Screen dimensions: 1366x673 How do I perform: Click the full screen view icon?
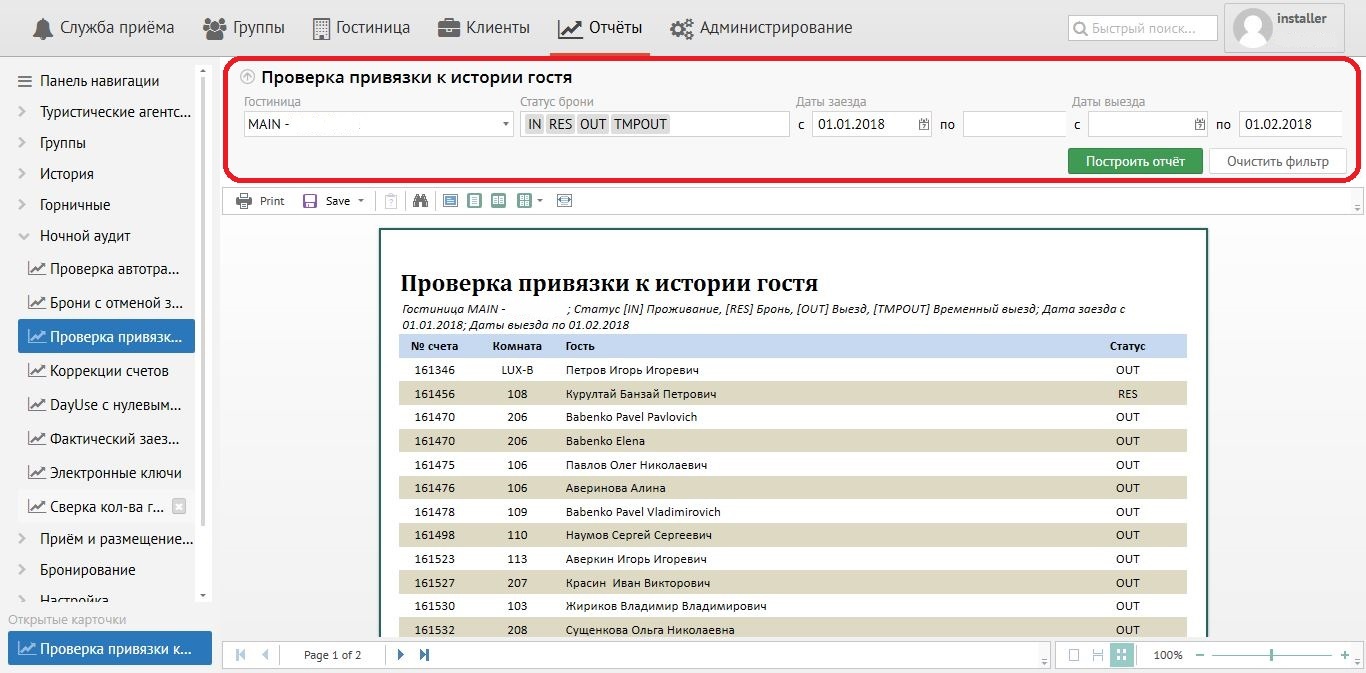565,201
